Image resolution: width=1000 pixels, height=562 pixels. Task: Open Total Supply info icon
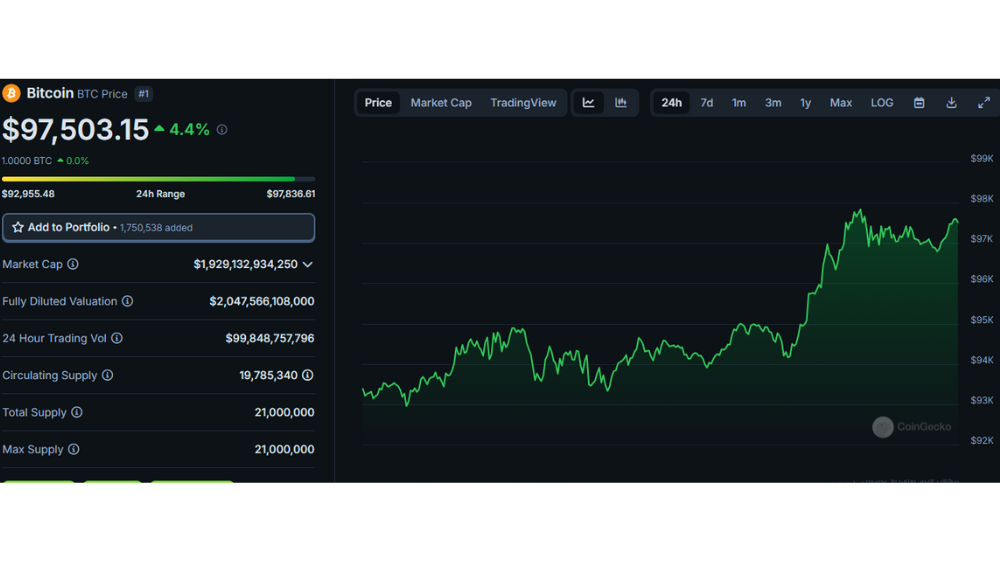coord(77,412)
